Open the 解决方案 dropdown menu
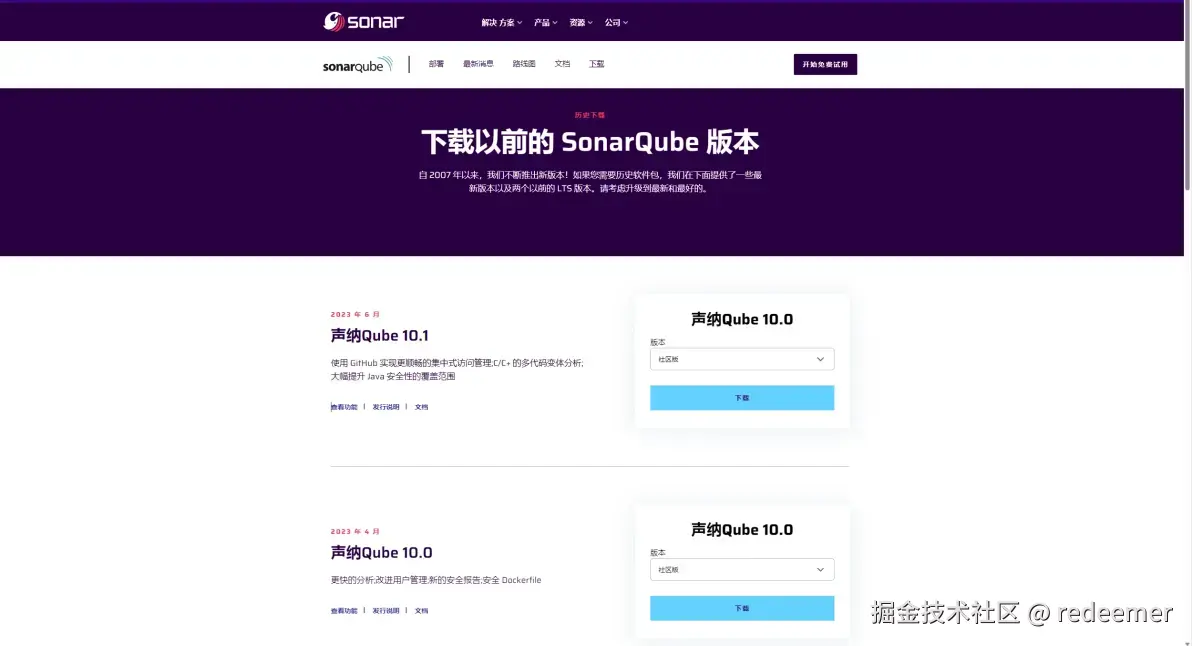 (501, 23)
